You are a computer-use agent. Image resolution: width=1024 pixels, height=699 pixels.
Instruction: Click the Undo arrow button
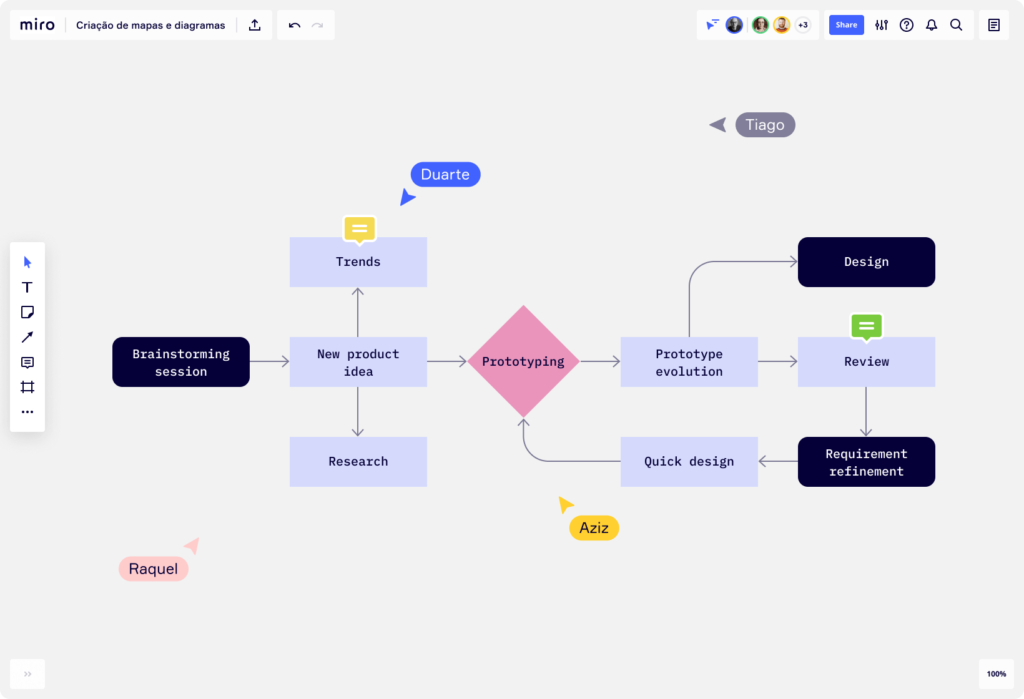click(x=292, y=24)
